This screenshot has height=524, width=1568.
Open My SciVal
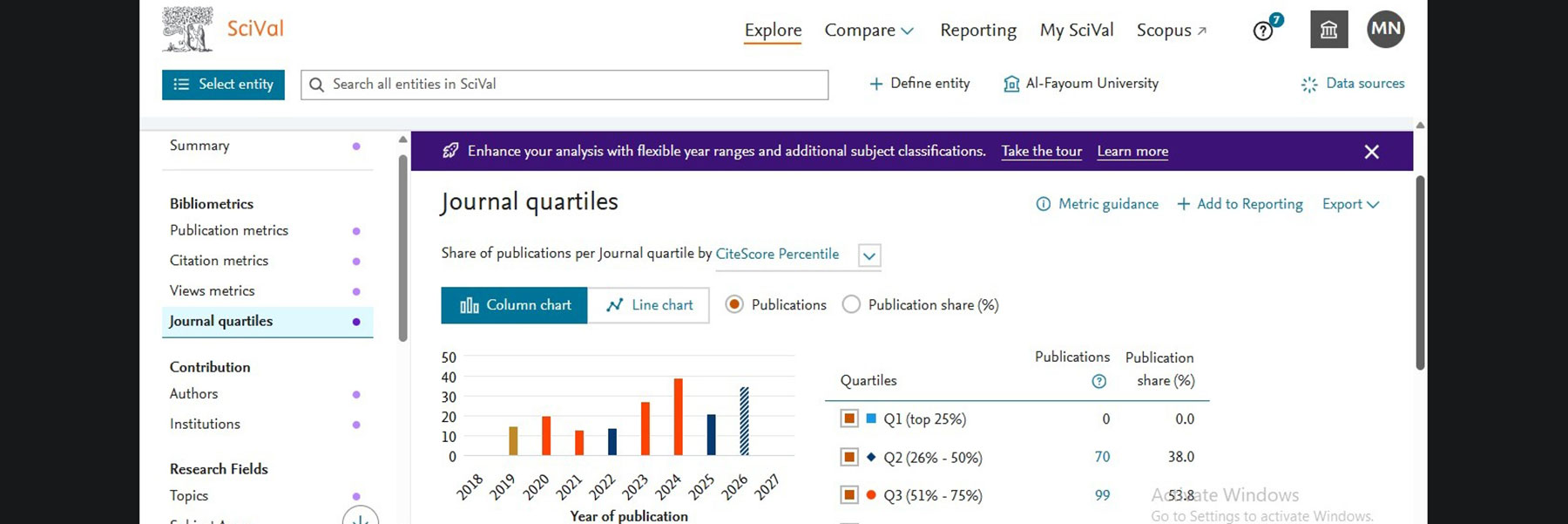coord(1077,31)
